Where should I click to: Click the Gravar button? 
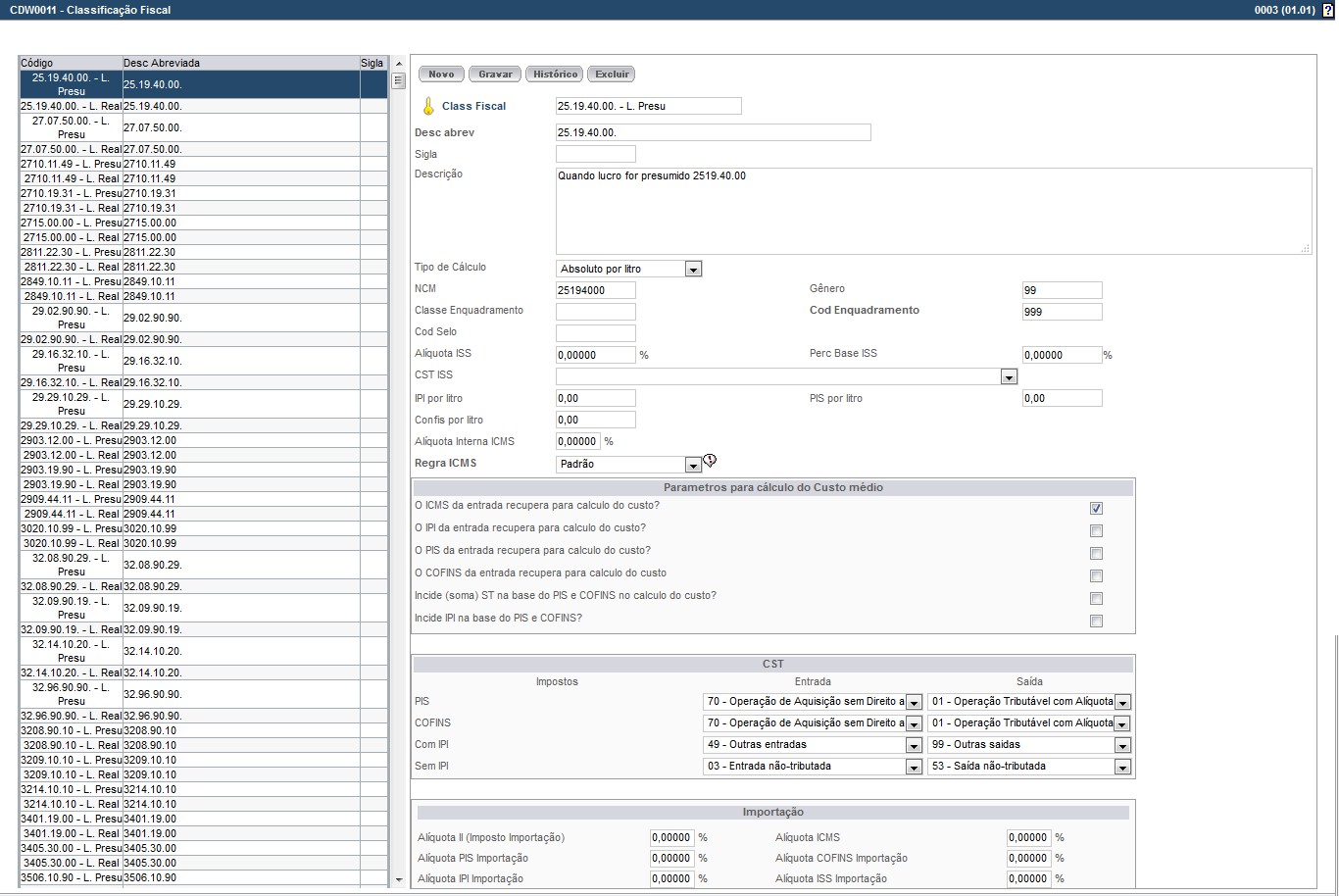pos(495,75)
